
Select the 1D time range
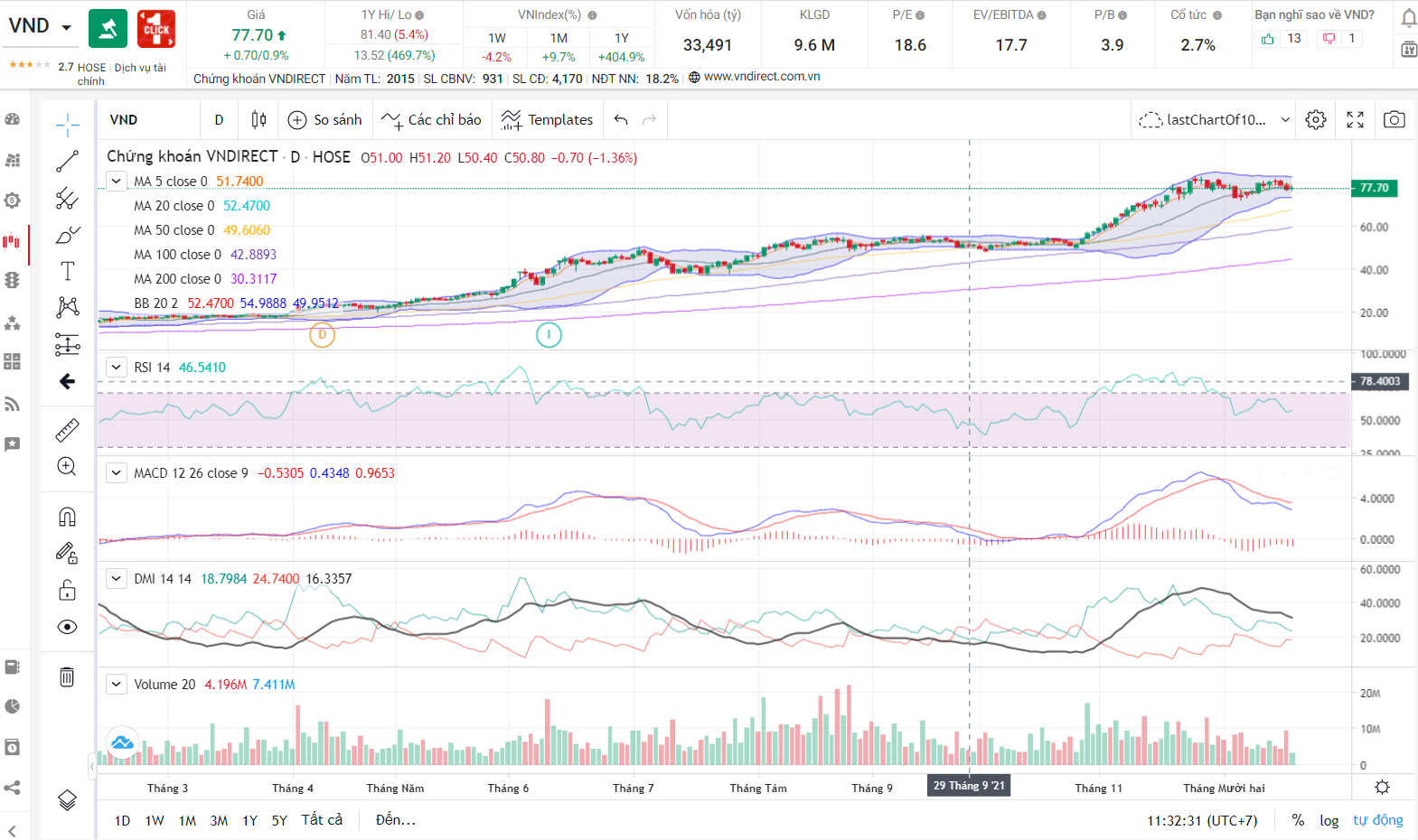(122, 820)
